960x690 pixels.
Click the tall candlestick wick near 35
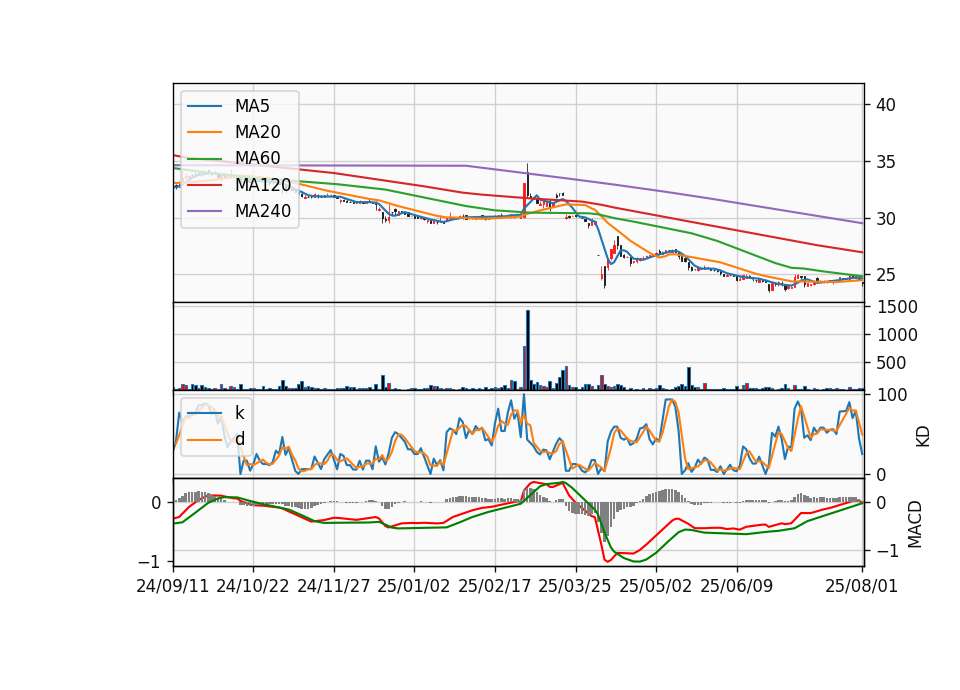click(x=528, y=180)
